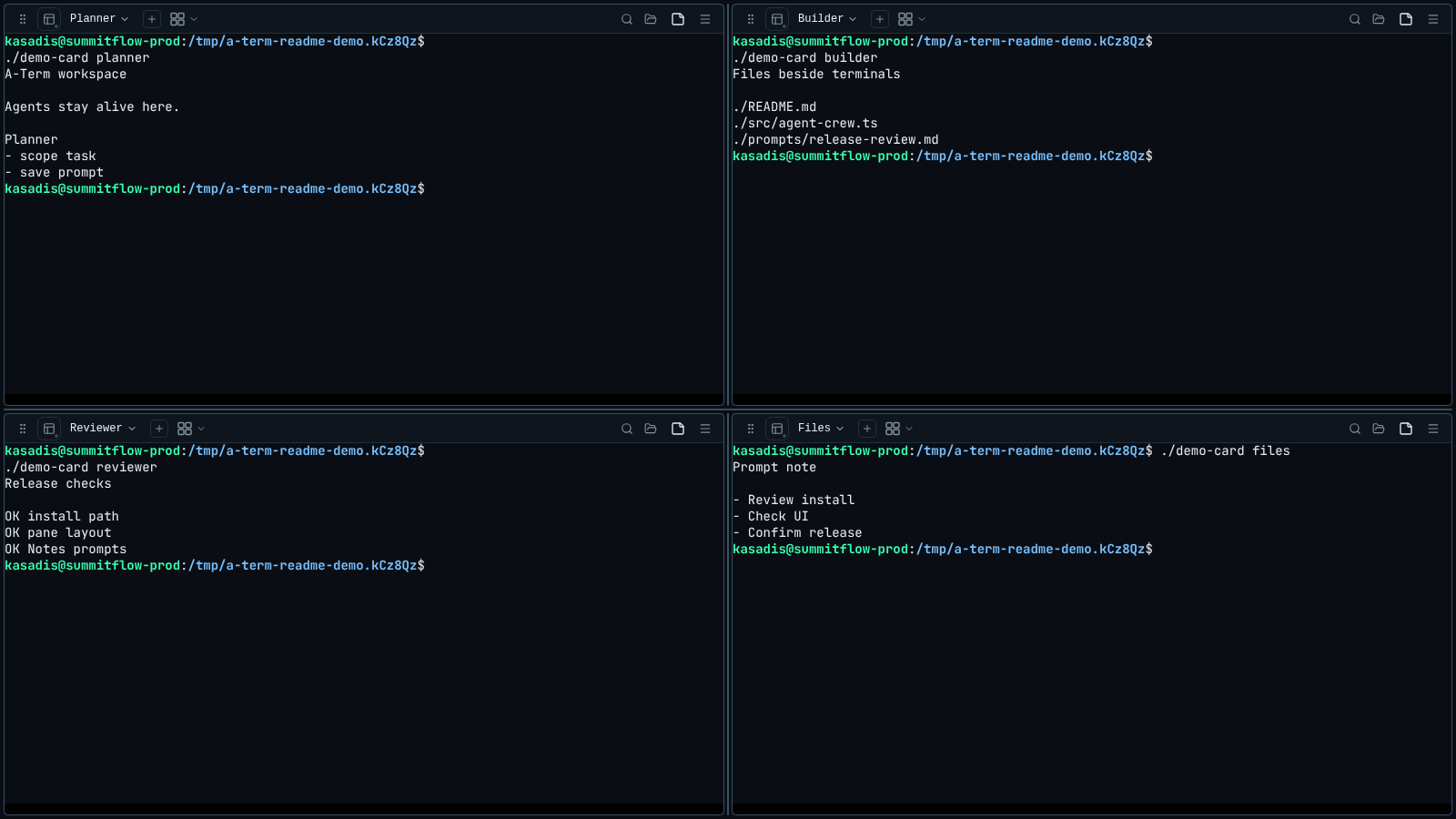Add a new terminal in the Planner pane

[x=152, y=19]
